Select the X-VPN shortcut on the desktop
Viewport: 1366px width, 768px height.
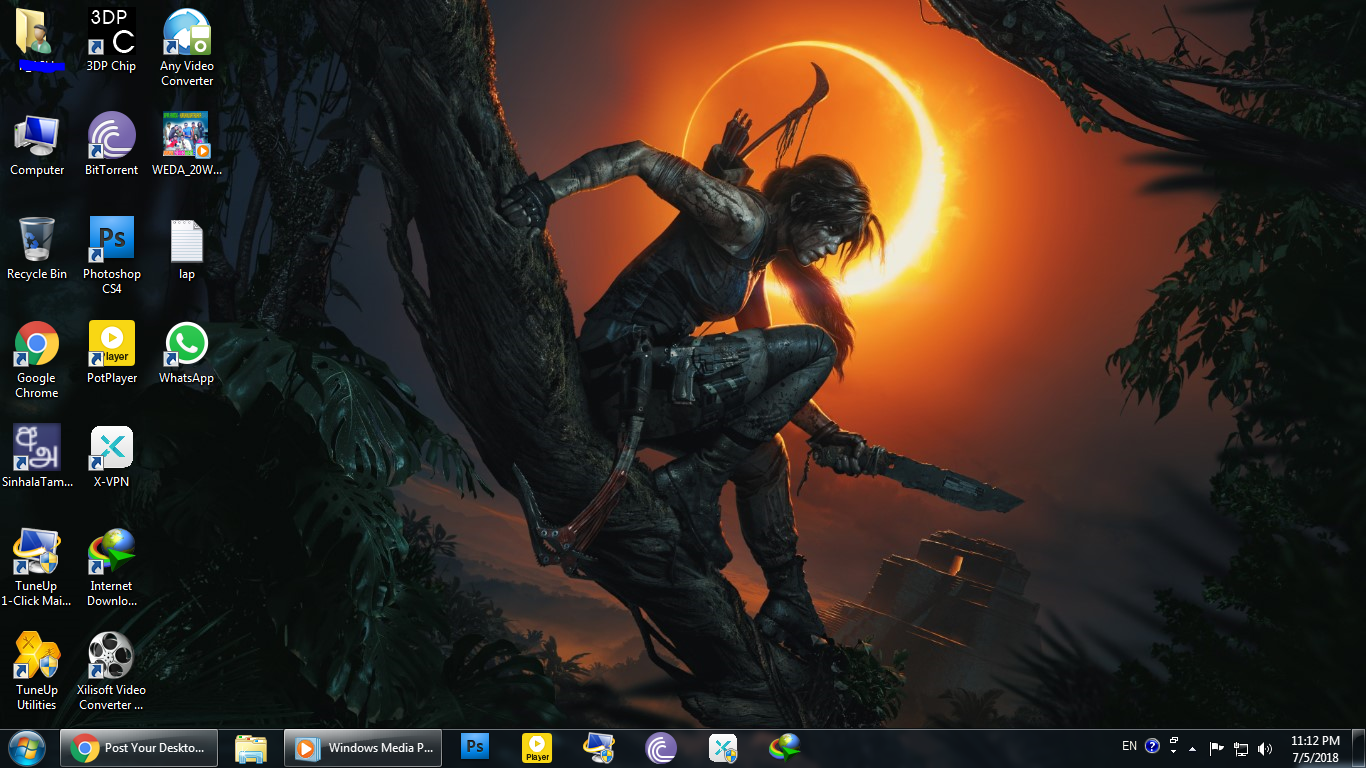click(x=111, y=456)
